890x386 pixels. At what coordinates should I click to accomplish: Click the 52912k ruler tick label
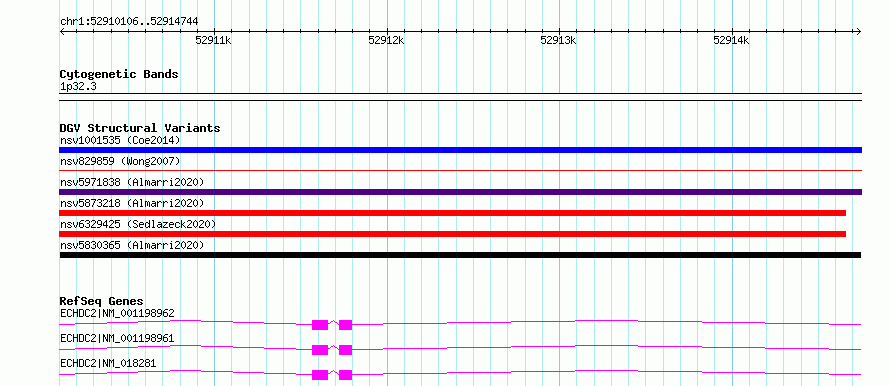click(386, 40)
